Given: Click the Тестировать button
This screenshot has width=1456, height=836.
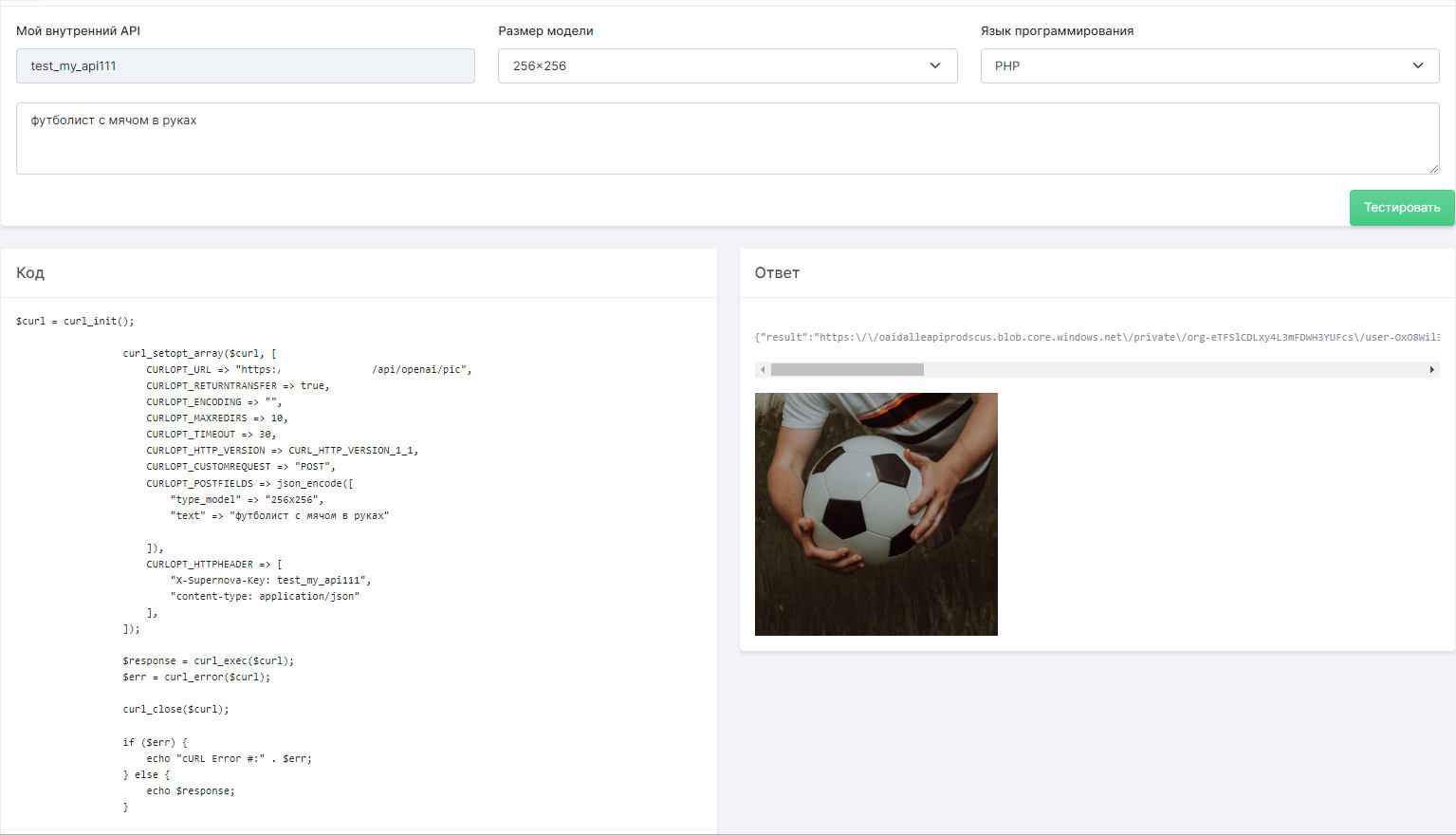Looking at the screenshot, I should coord(1401,208).
